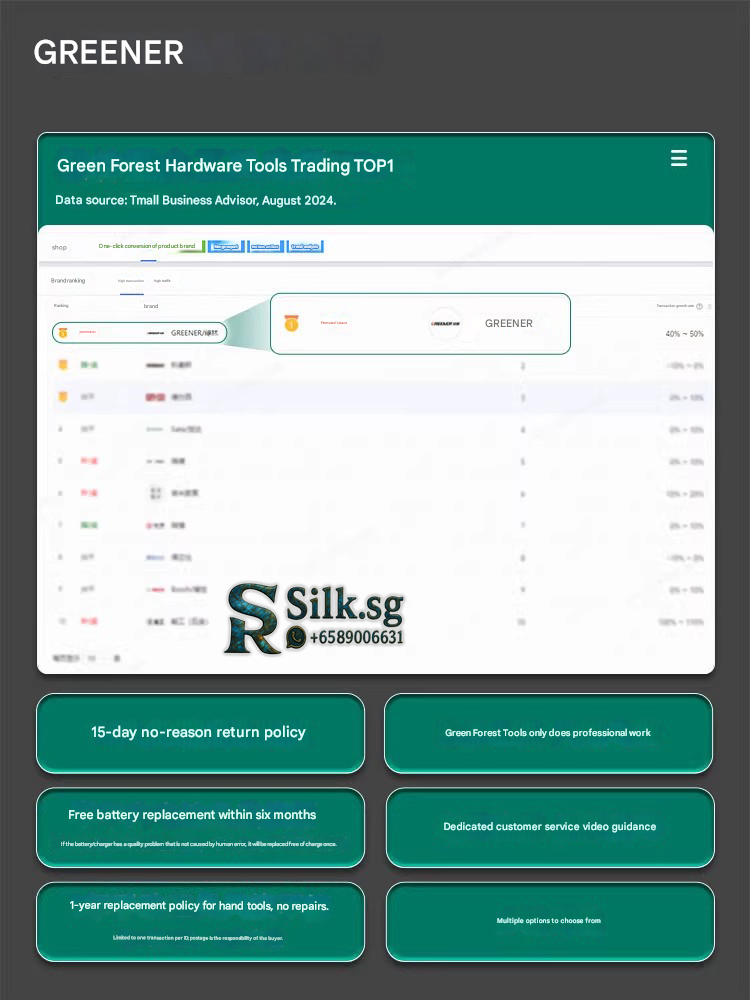Click 15-day no-reason return policy button
Viewport: 750px width, 1000px height.
tap(199, 733)
